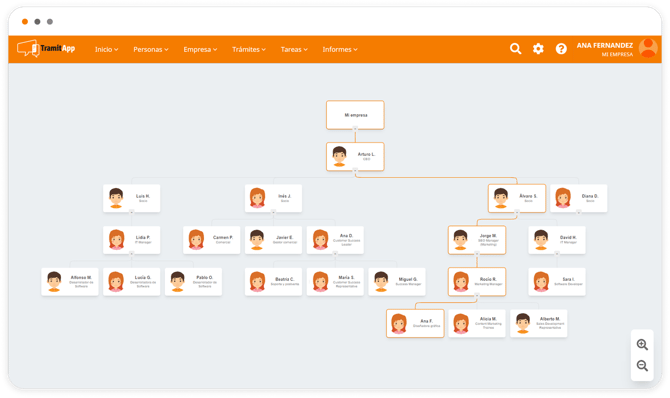Select Sara I. card

557,282
